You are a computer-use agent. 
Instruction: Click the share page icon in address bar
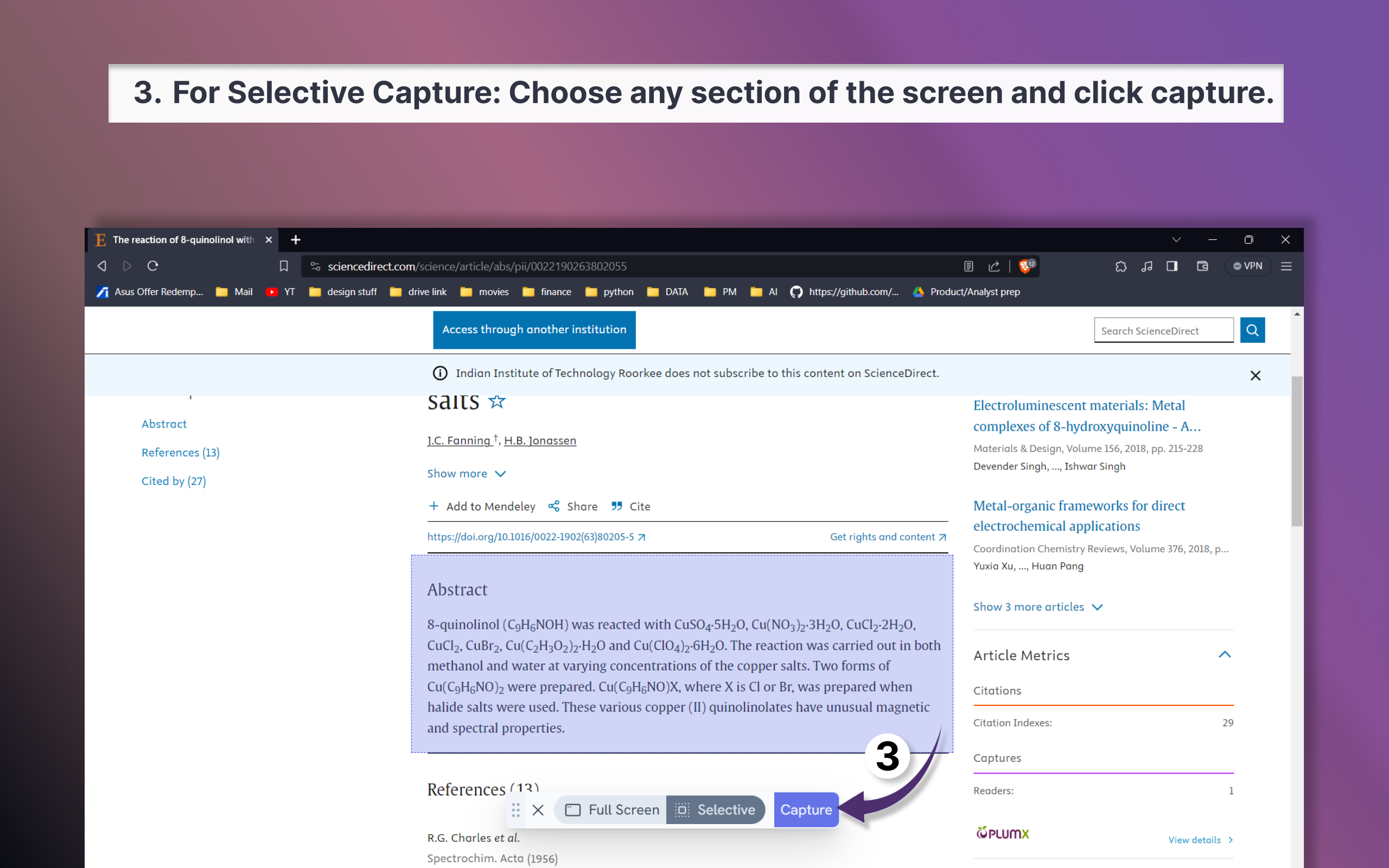click(994, 266)
